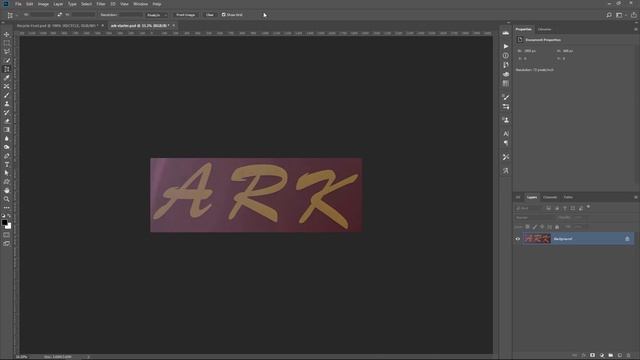Open the Character panel icon
The width and height of the screenshot is (640, 360).
click(506, 133)
